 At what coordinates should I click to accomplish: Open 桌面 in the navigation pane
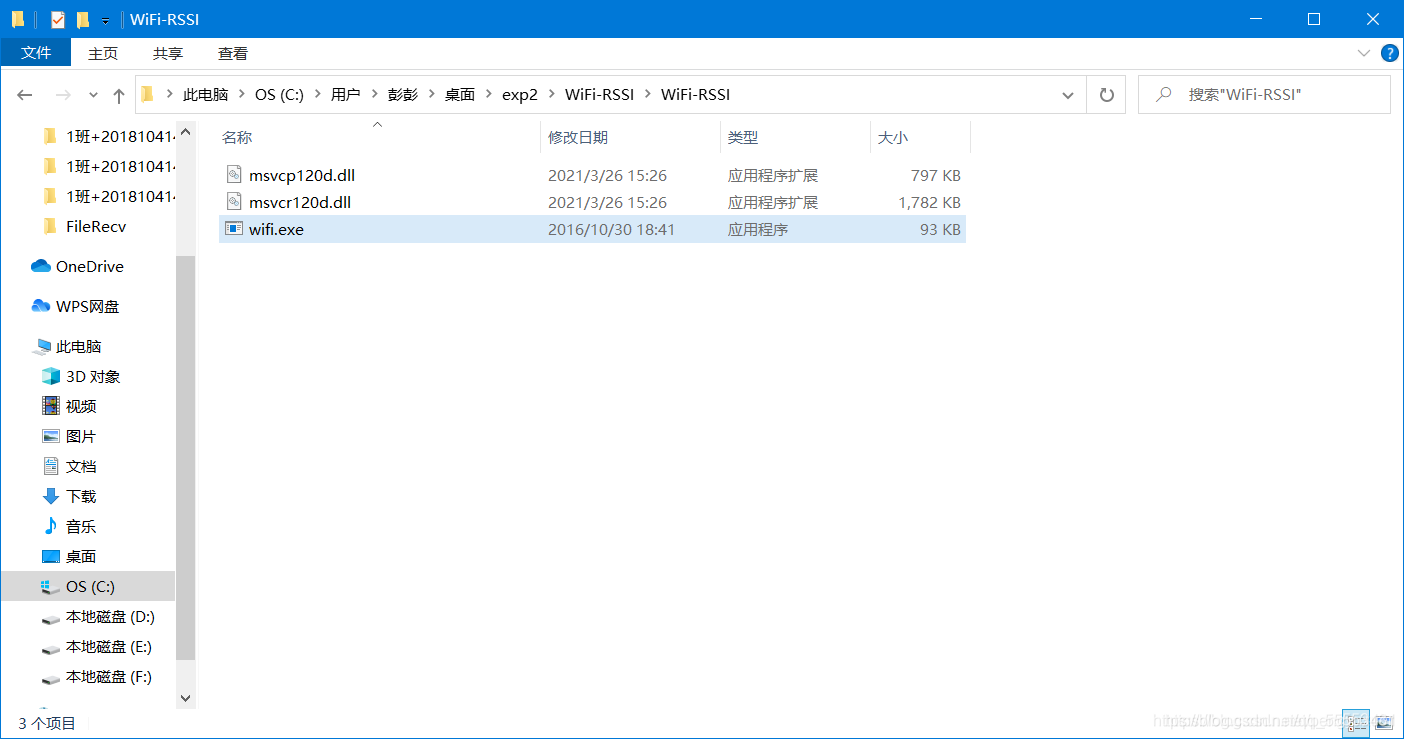coord(81,556)
